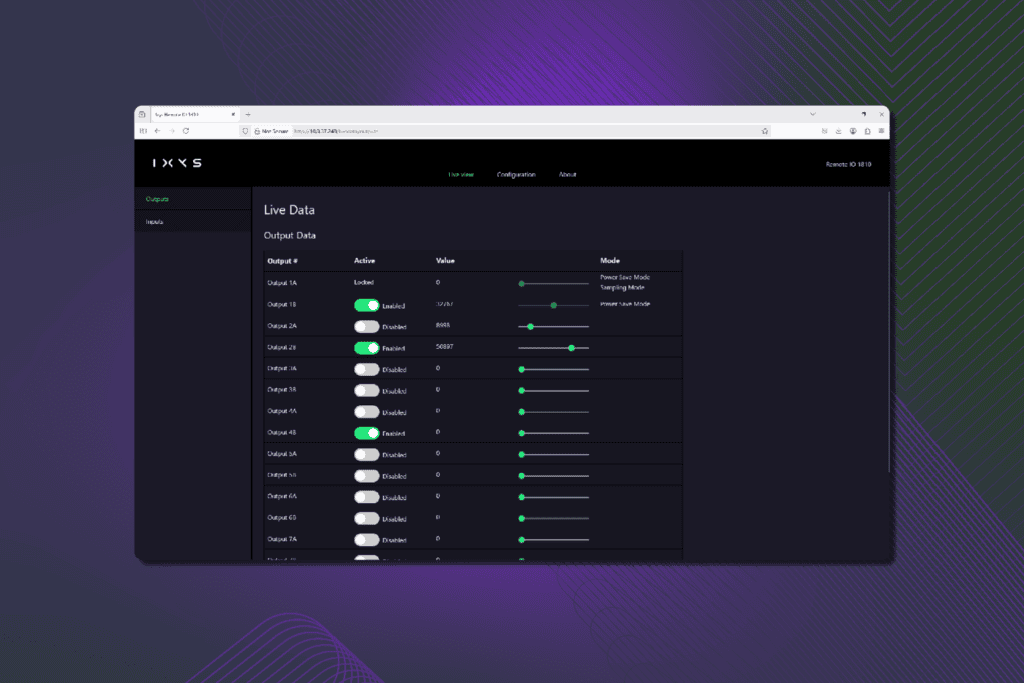
Task: Click the browser back arrow
Action: click(157, 131)
